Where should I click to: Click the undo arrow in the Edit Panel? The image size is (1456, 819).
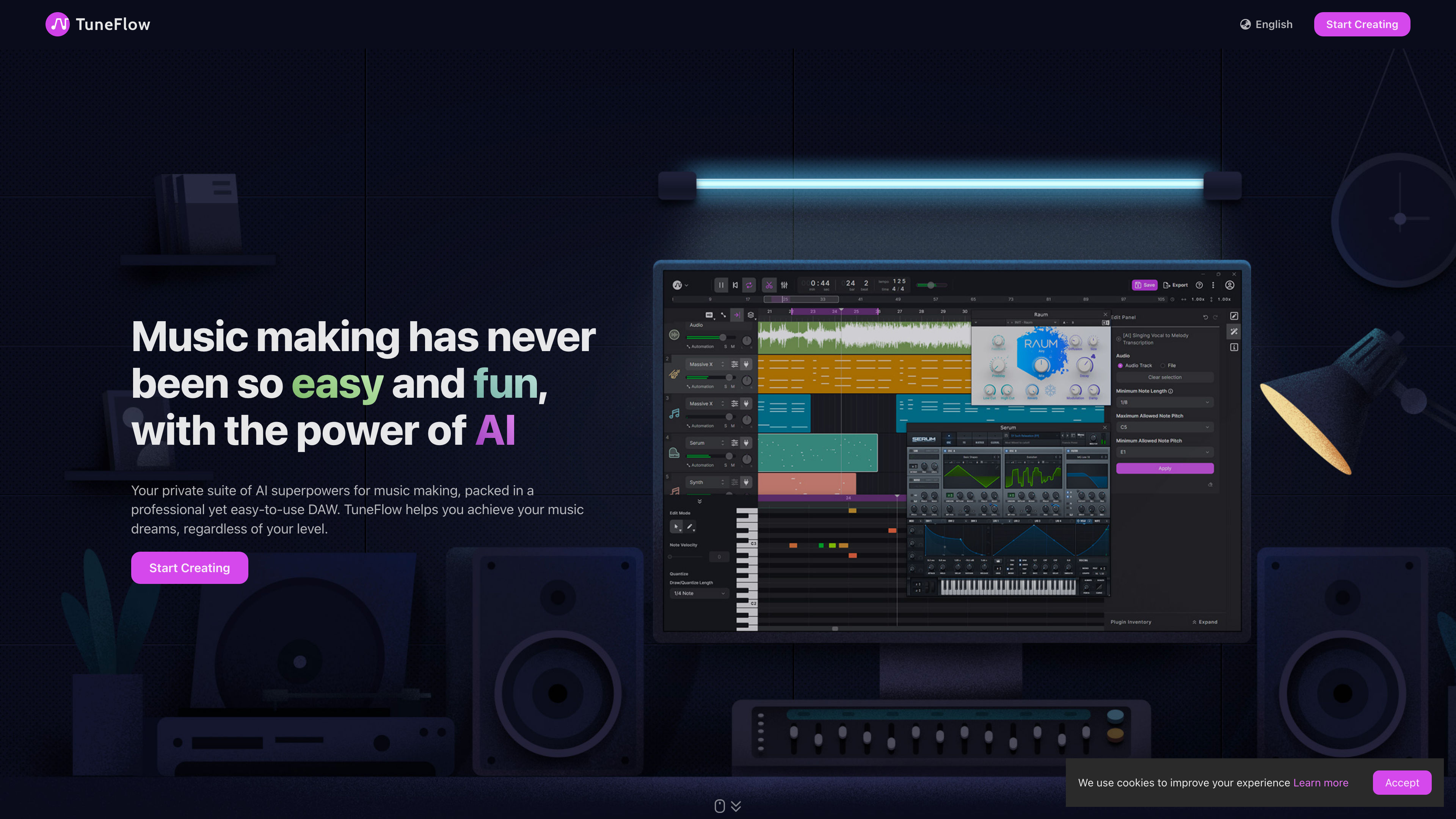(x=1206, y=317)
